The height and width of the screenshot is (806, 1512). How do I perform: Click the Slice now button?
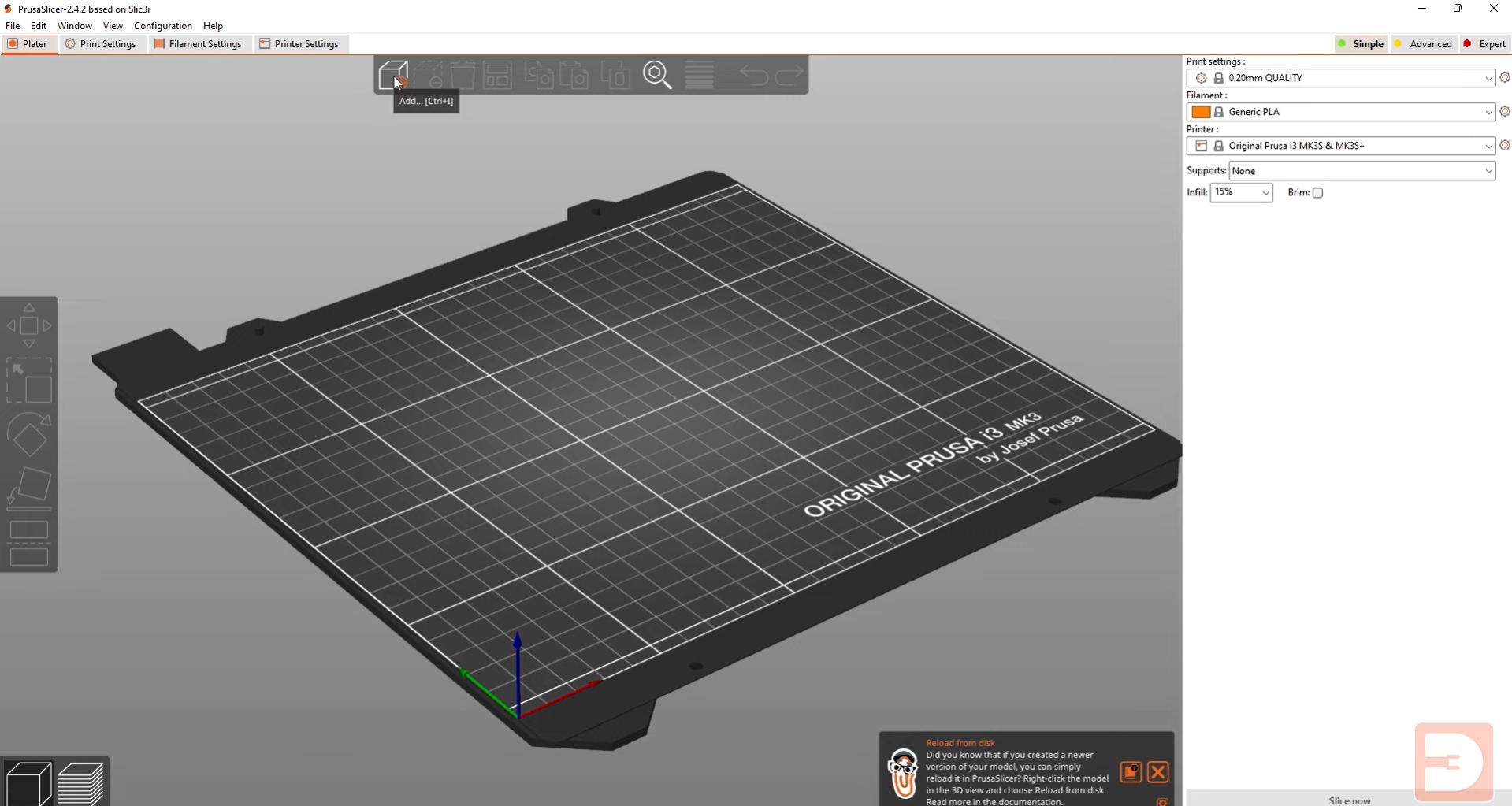(1349, 800)
